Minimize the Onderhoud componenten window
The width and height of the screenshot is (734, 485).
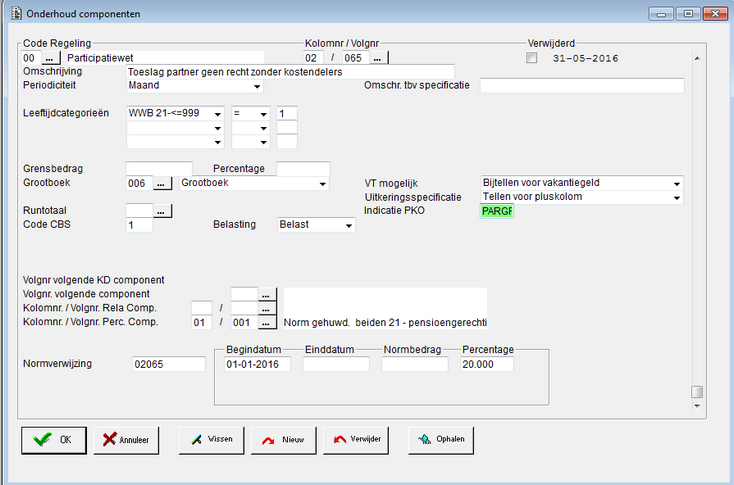[661, 14]
